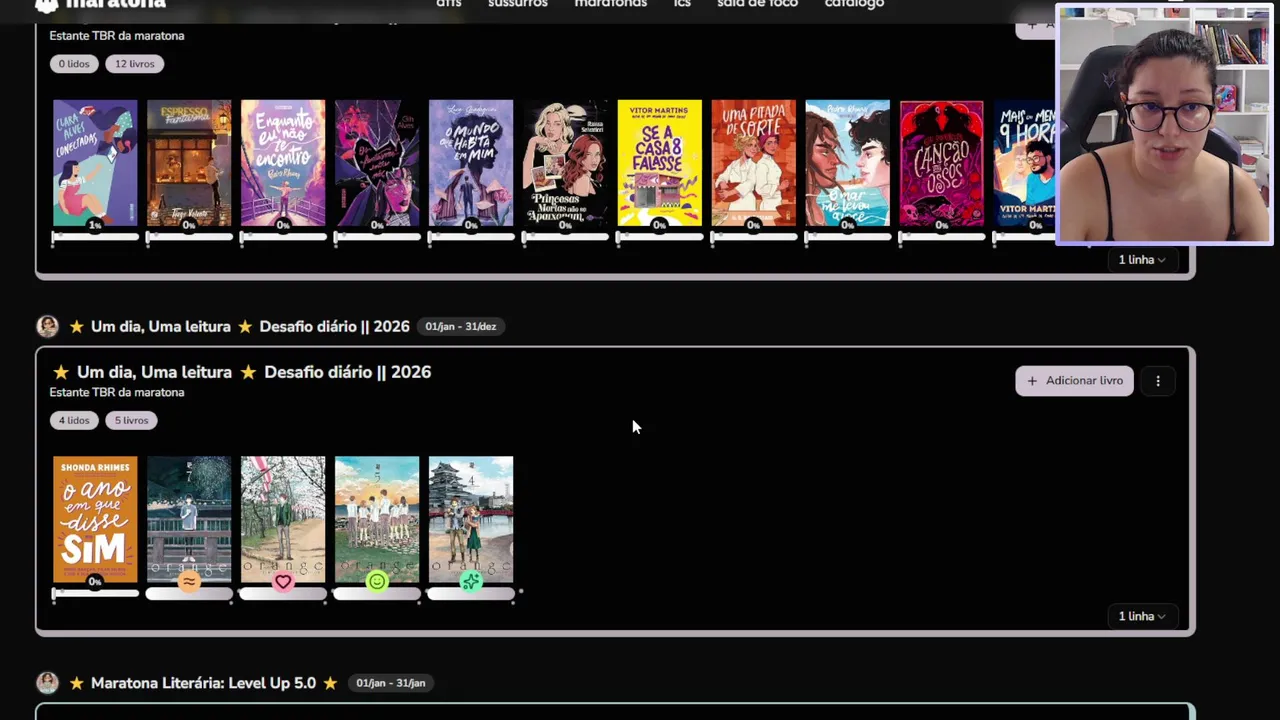Open the Espresso Fantasma book cover

coord(189,163)
